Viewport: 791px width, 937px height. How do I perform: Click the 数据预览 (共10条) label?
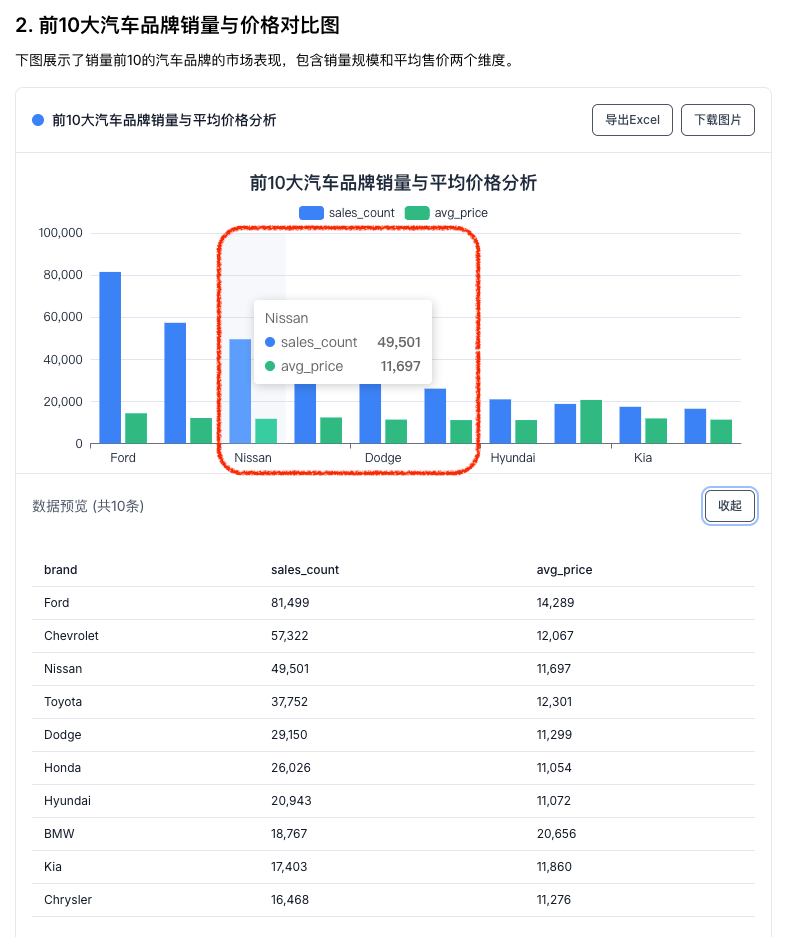[x=88, y=506]
